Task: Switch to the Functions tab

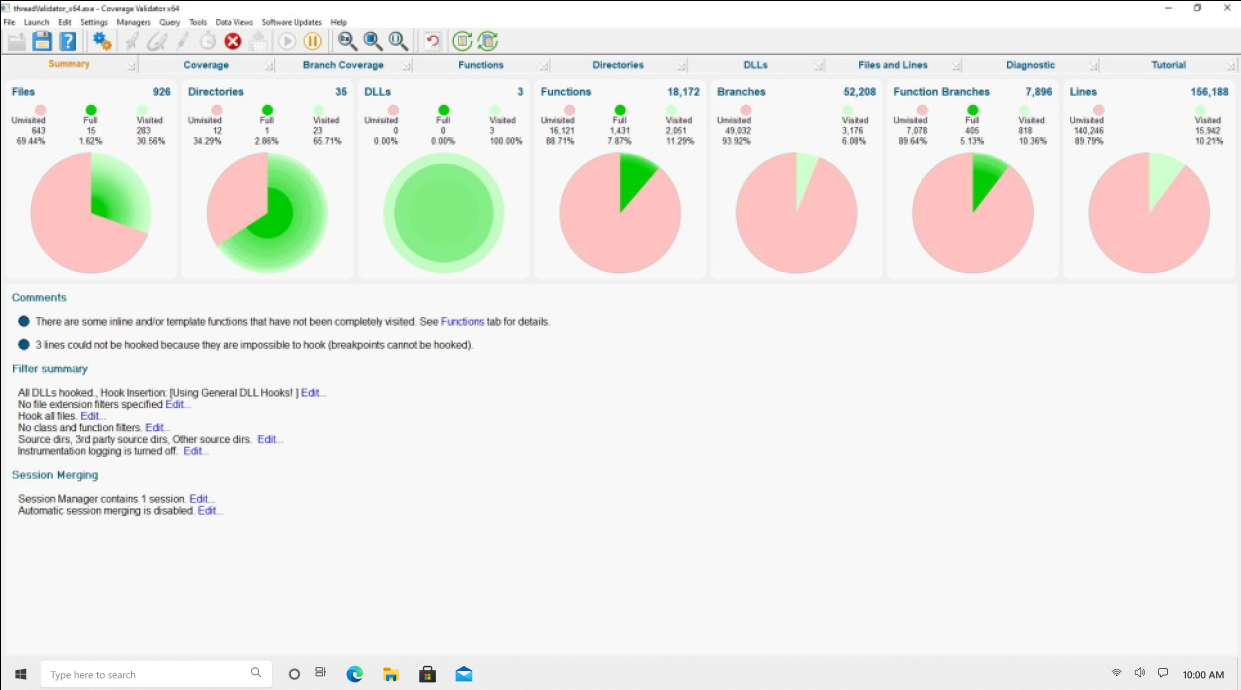Action: click(481, 65)
